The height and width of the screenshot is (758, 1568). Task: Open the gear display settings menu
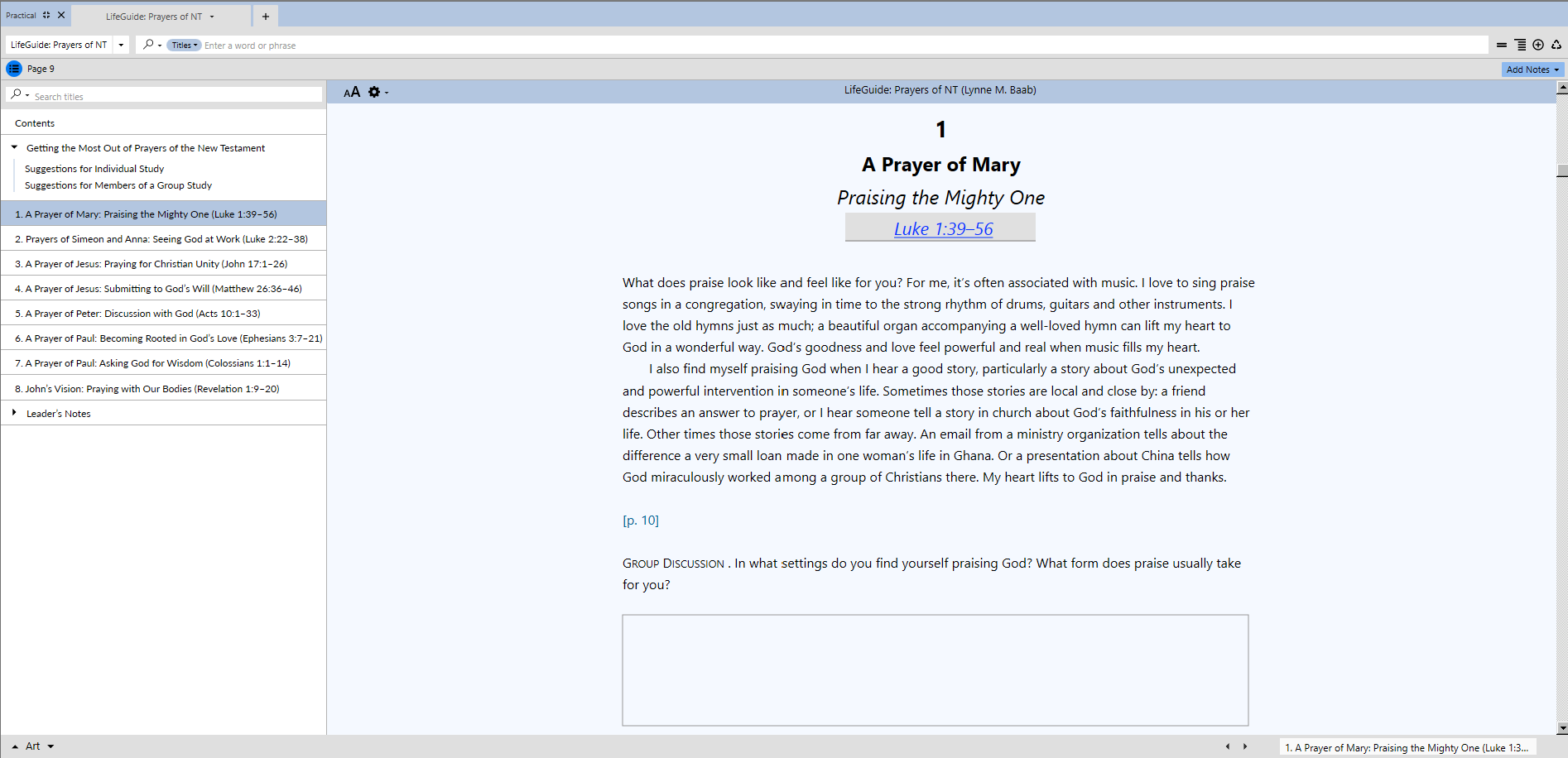(x=375, y=92)
